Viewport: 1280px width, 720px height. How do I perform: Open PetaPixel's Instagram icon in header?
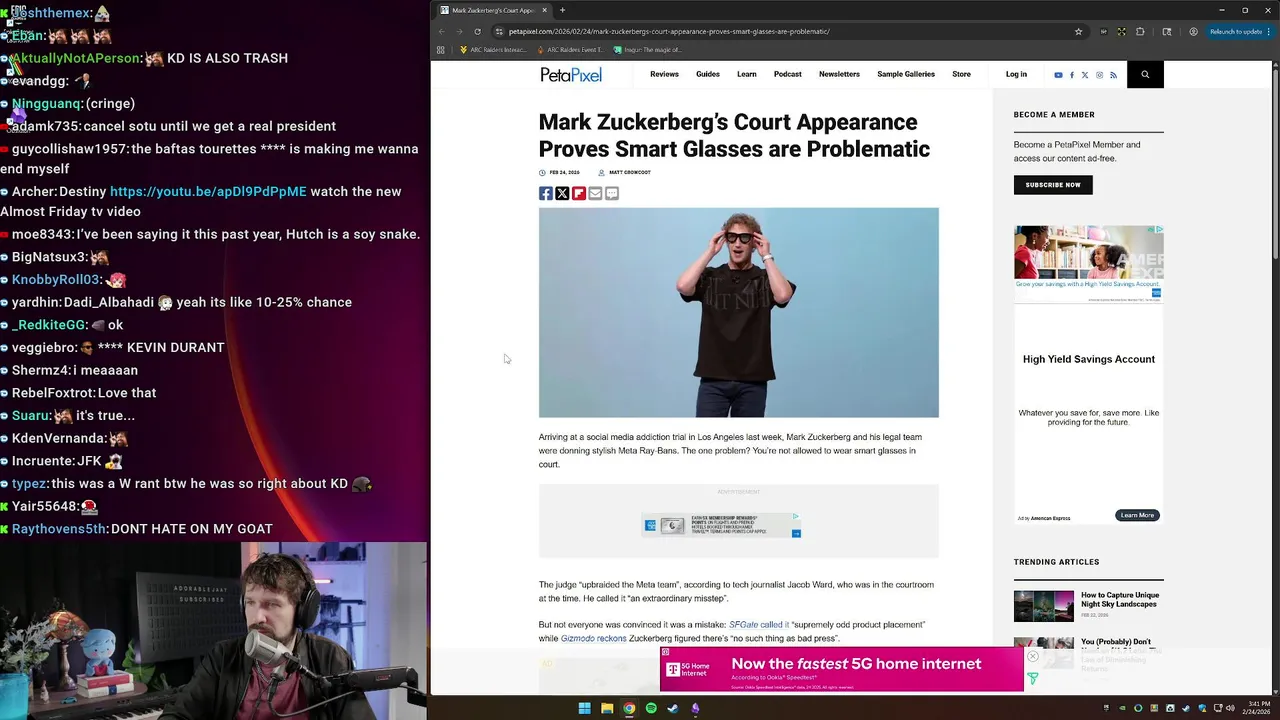(1099, 75)
